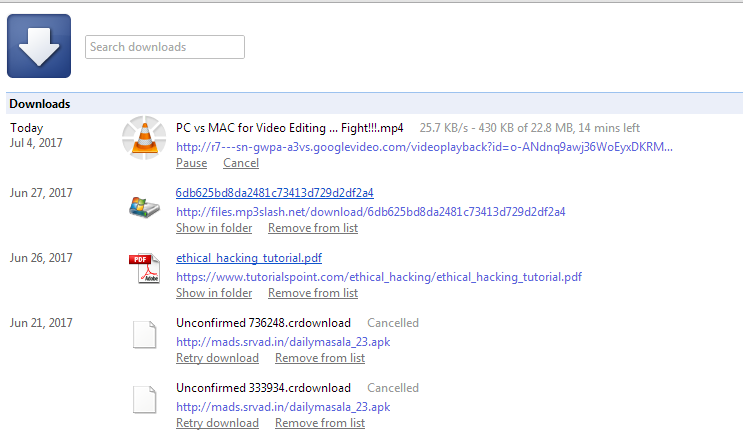Open the tutorialspoint.com PDF URL
743x439 pixels.
tap(379, 277)
